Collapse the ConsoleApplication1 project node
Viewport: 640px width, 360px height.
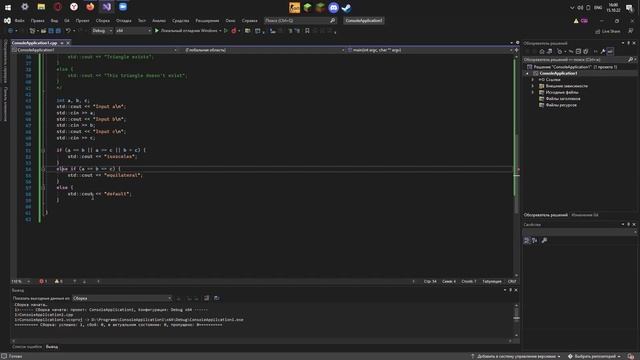527,73
